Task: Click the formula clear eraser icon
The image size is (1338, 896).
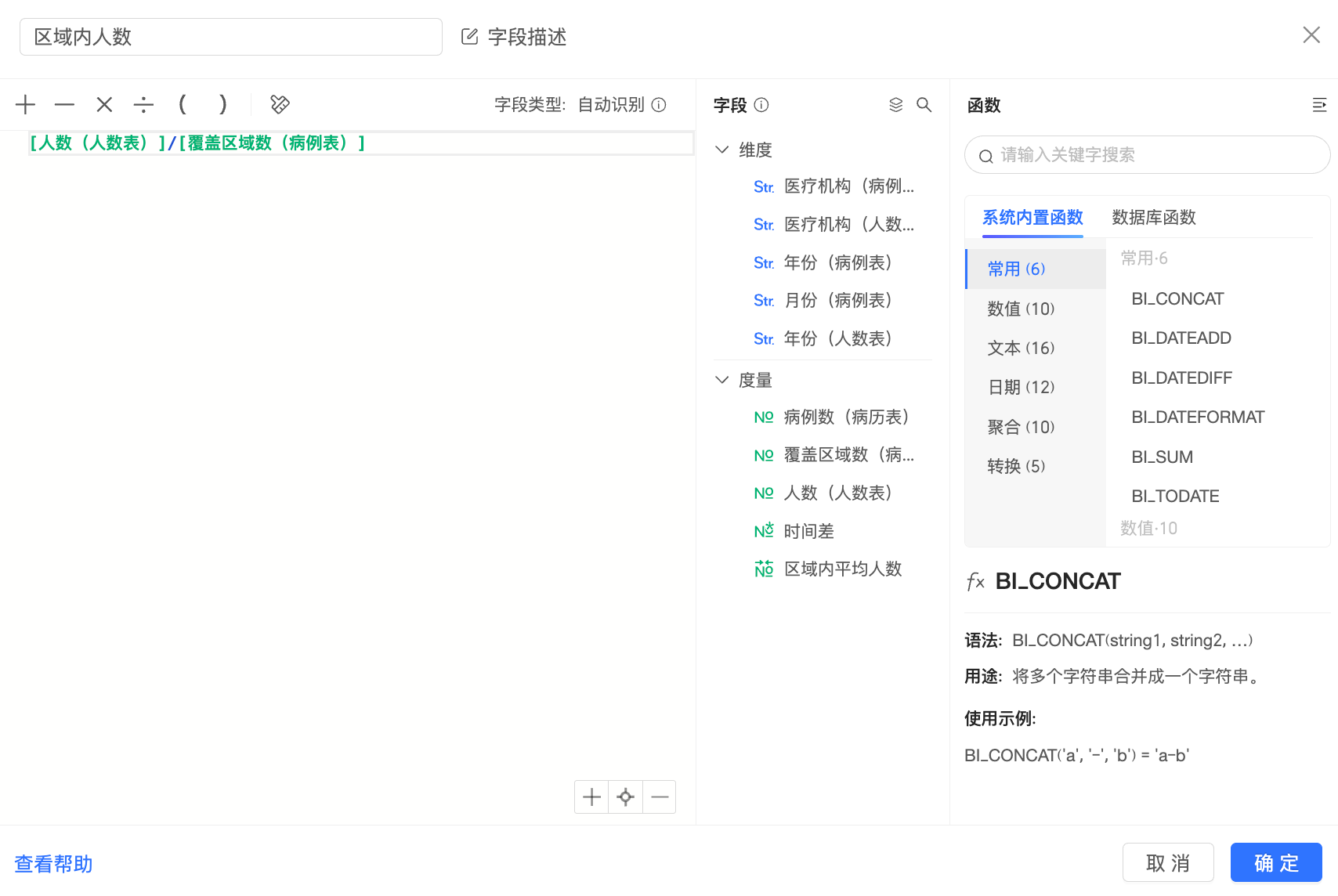Action: coord(280,104)
